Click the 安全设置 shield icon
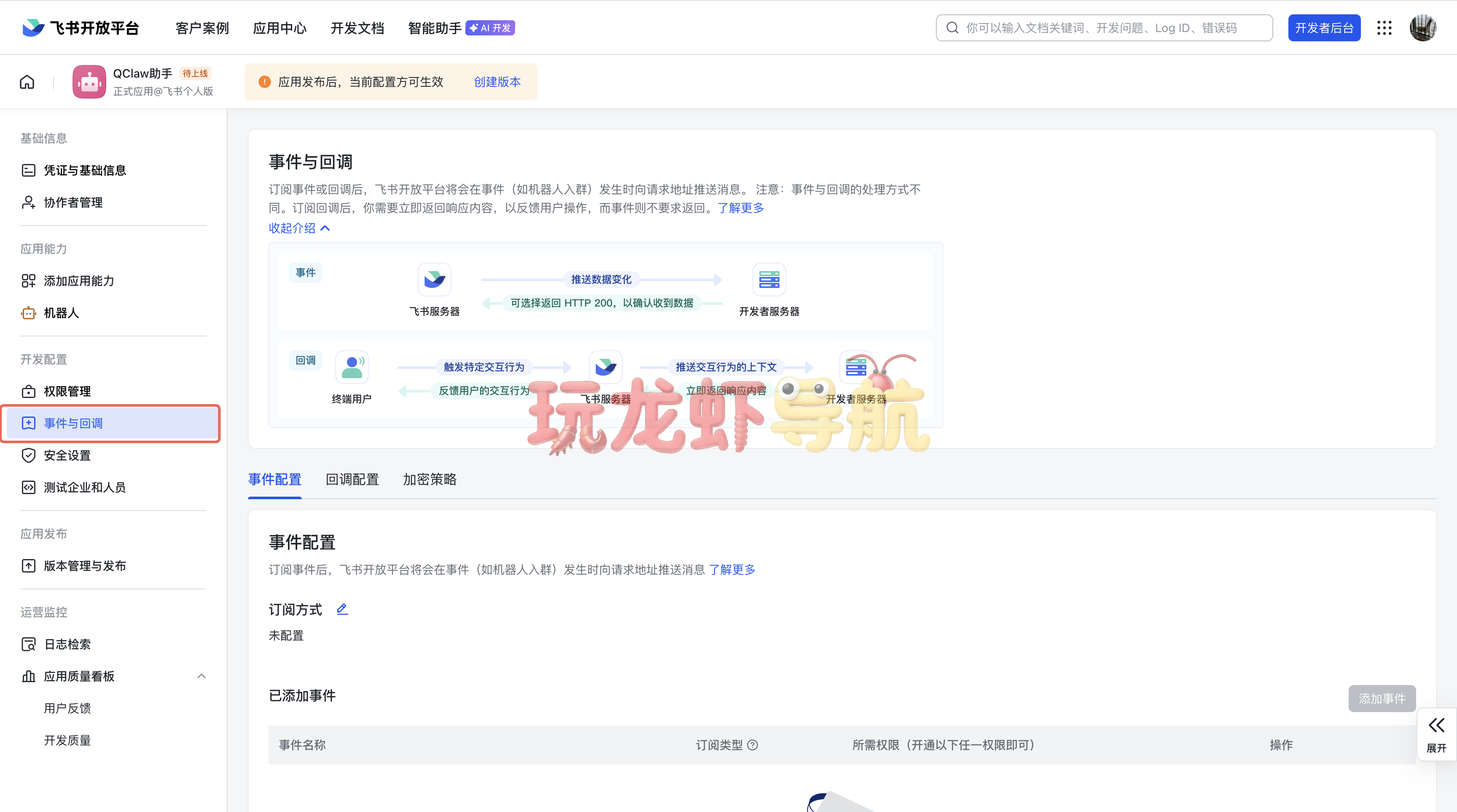The height and width of the screenshot is (812, 1457). 28,455
